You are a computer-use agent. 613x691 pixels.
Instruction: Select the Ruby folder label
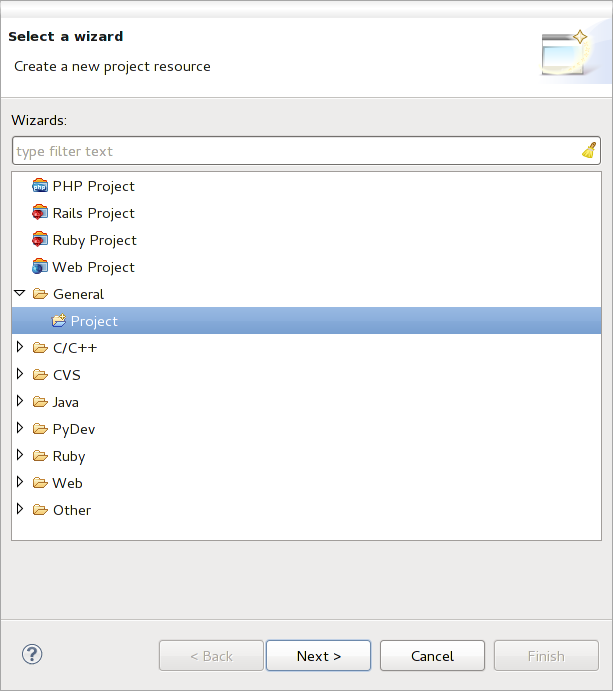coord(69,456)
